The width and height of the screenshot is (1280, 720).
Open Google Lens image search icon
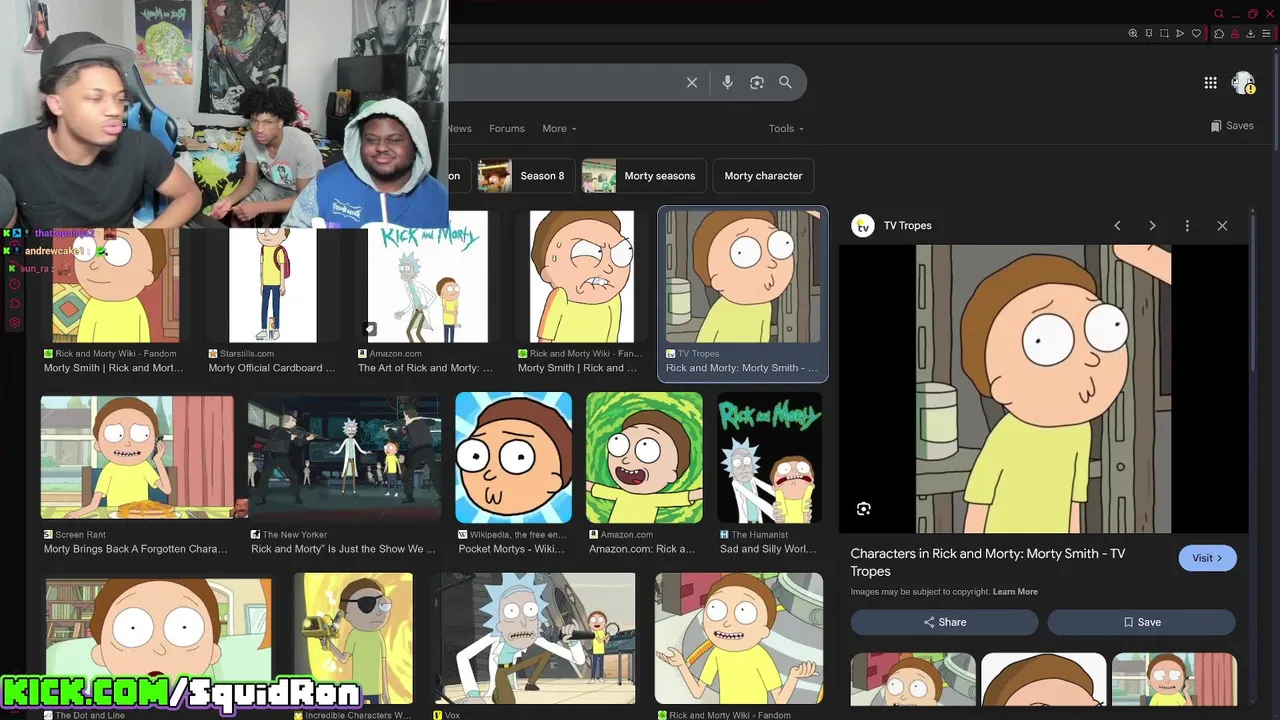pos(757,83)
